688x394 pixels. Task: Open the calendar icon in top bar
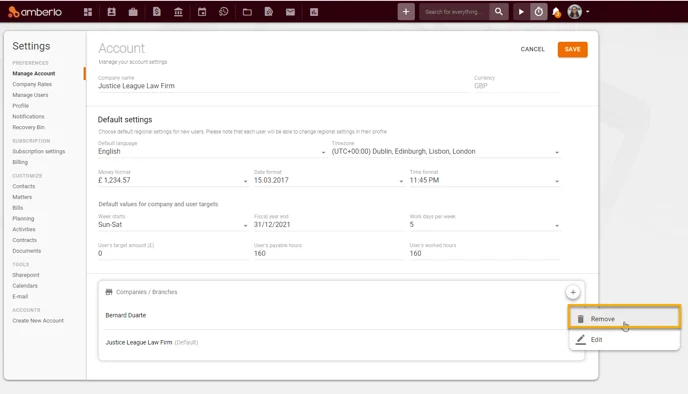(202, 12)
